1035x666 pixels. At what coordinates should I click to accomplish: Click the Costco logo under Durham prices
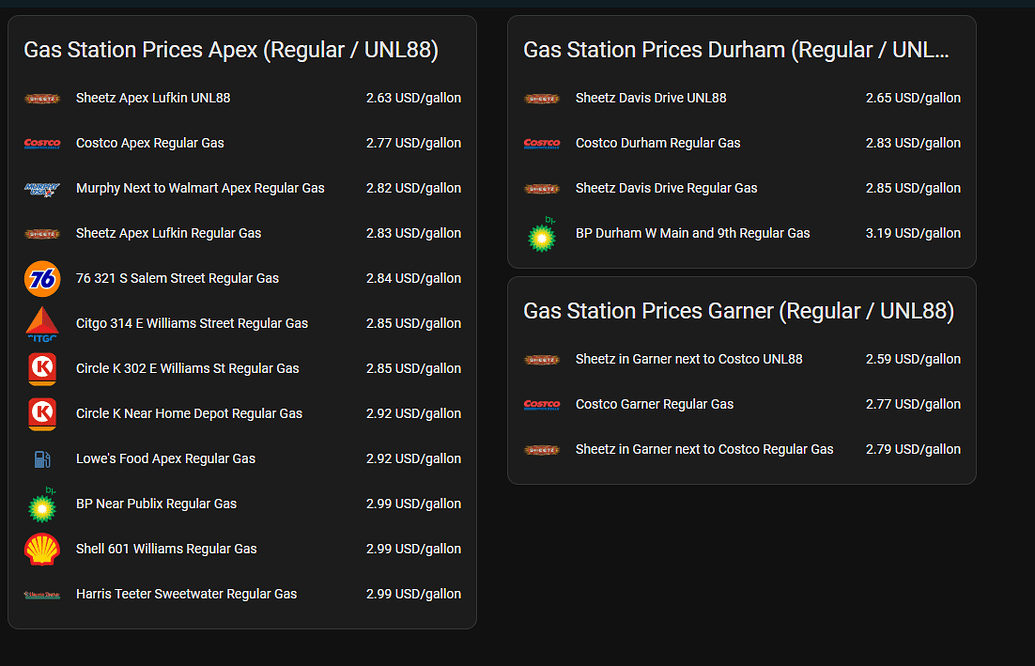pyautogui.click(x=541, y=143)
